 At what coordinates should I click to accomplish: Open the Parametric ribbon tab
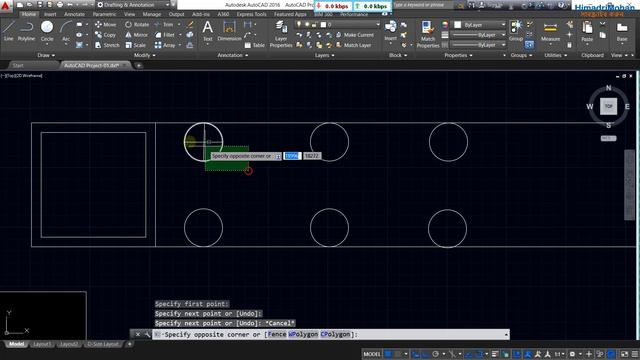click(104, 14)
